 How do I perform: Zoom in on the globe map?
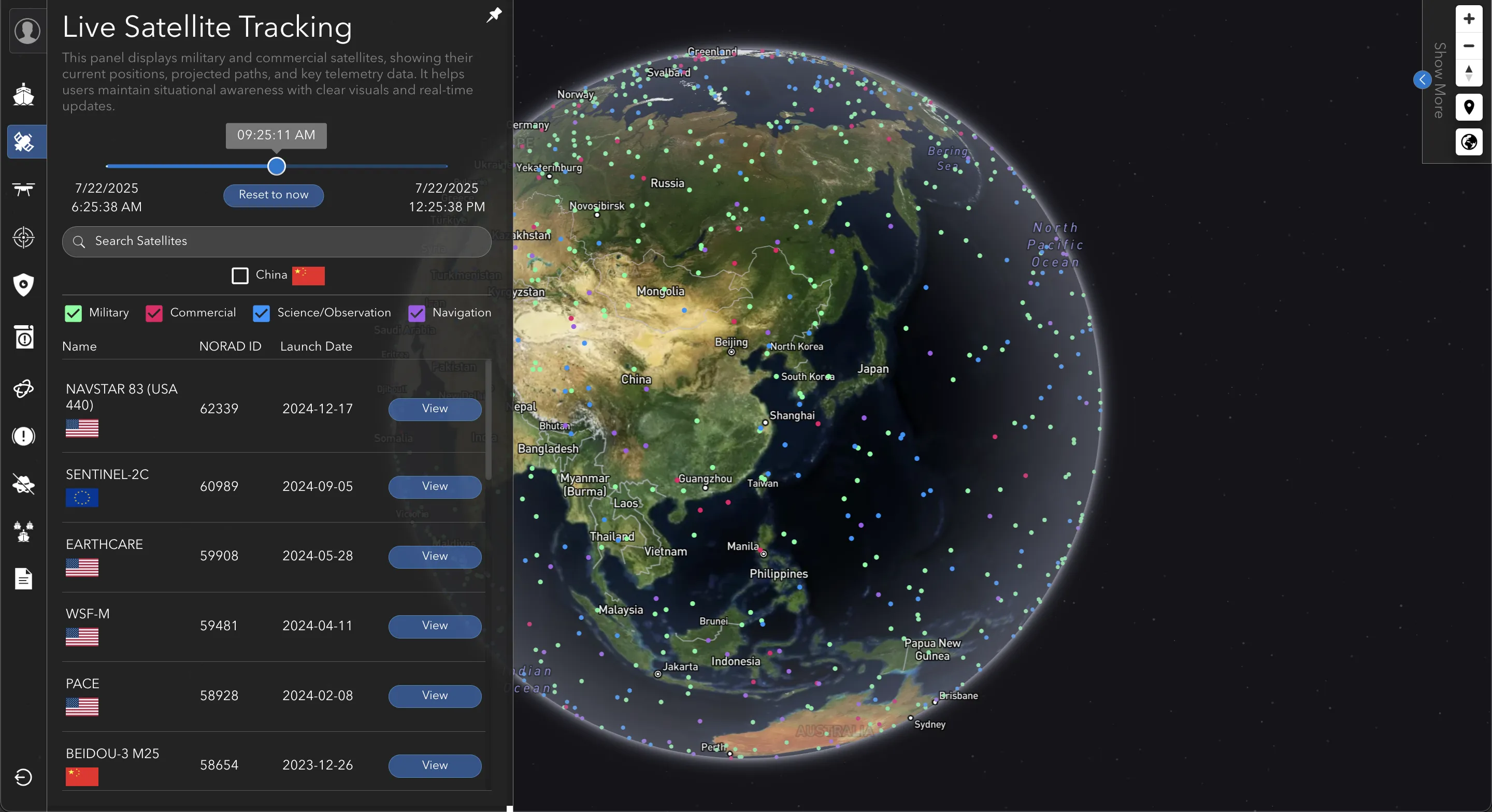click(x=1468, y=19)
